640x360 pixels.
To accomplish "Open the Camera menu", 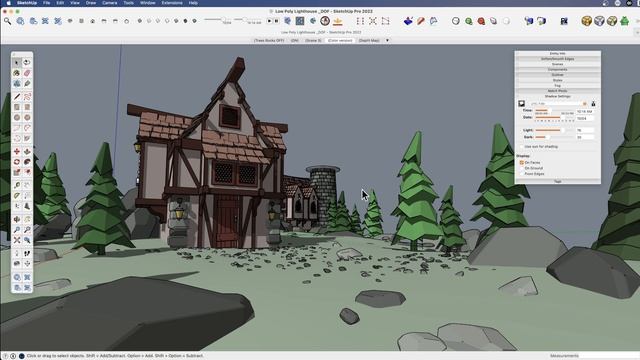I will tap(109, 3).
